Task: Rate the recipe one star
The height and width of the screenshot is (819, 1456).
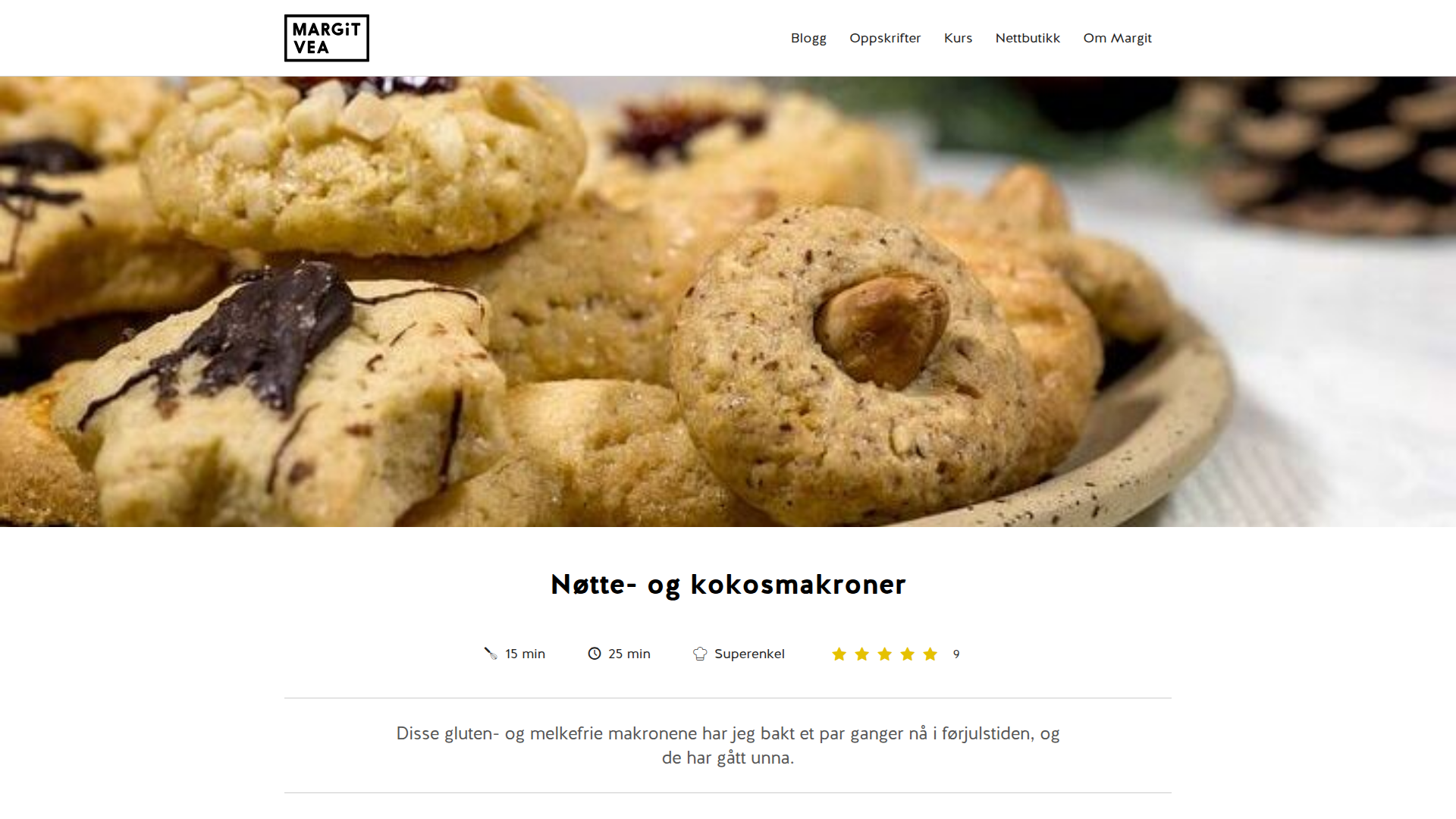Action: pos(839,654)
